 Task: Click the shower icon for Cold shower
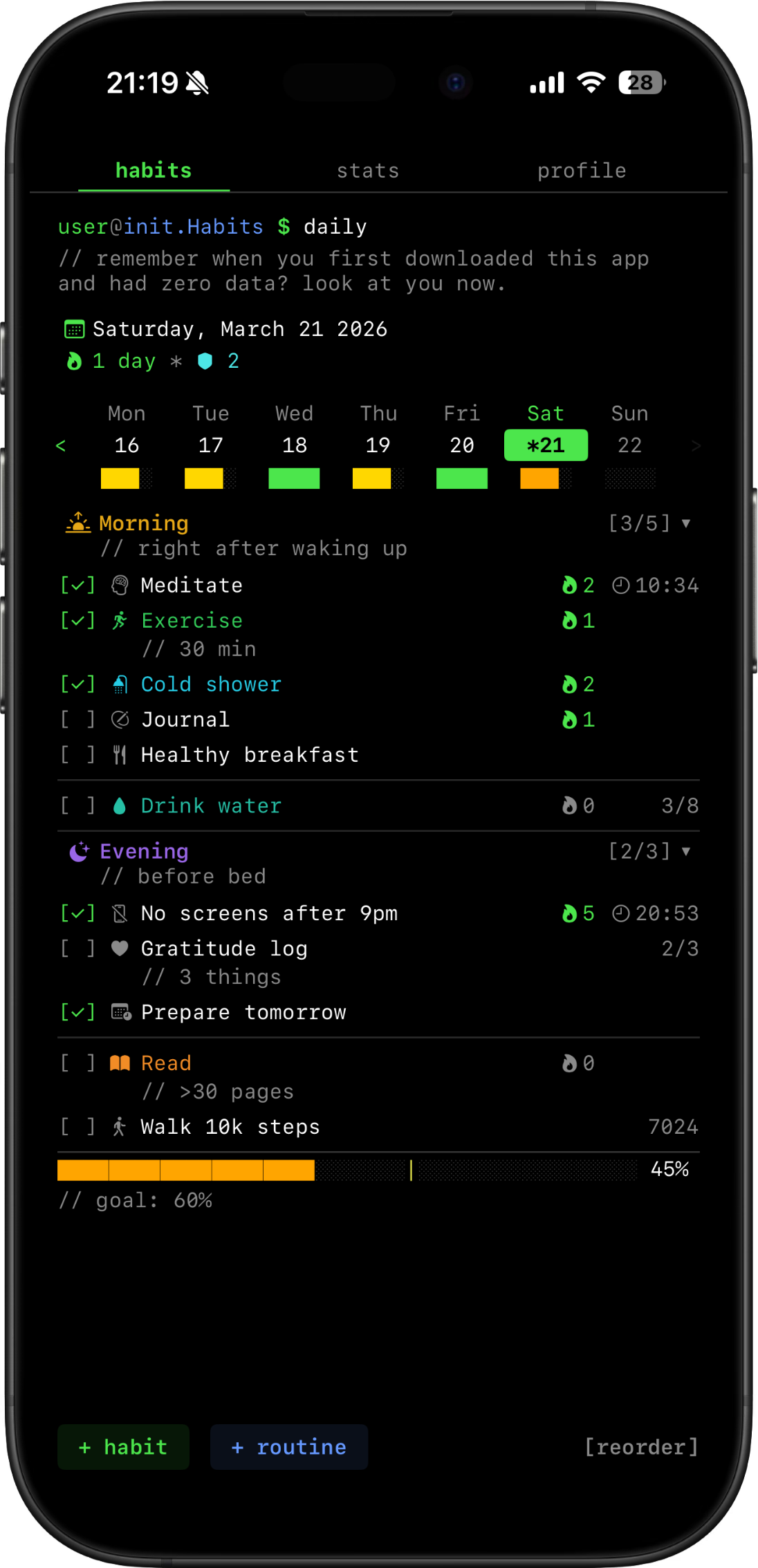coord(119,684)
